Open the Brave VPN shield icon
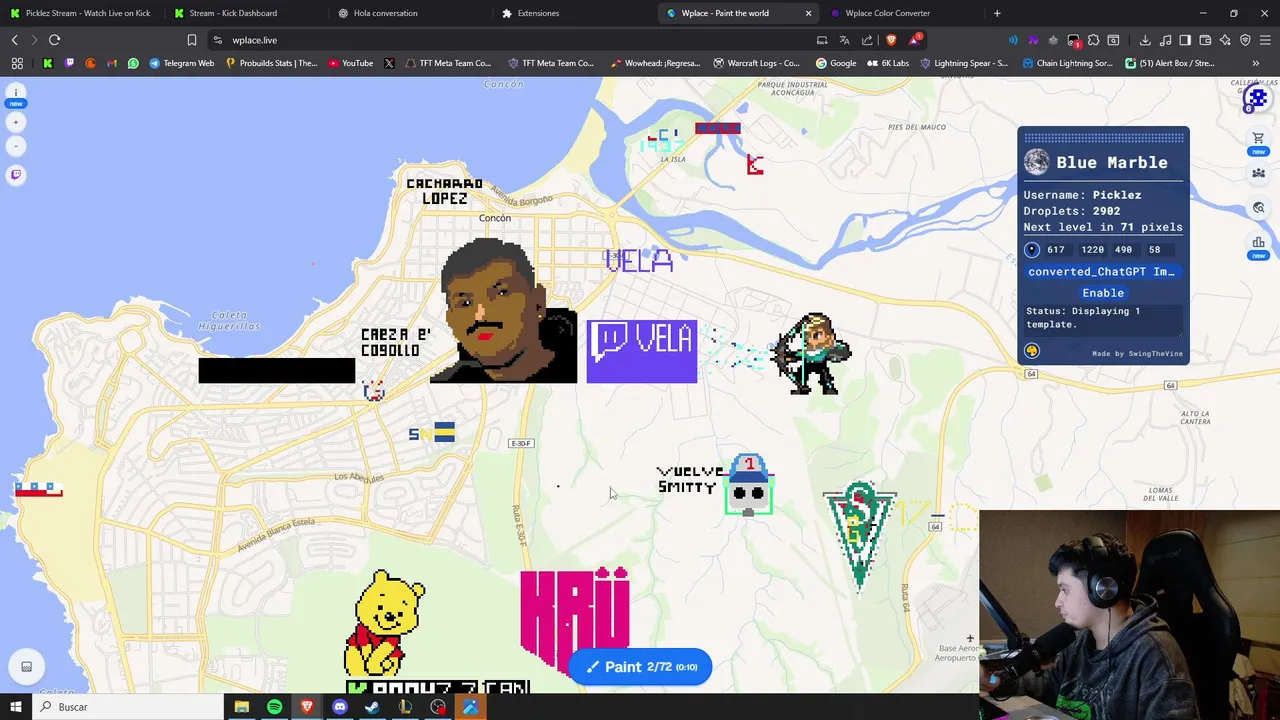Screen dimensions: 1280x720 (x=1245, y=40)
